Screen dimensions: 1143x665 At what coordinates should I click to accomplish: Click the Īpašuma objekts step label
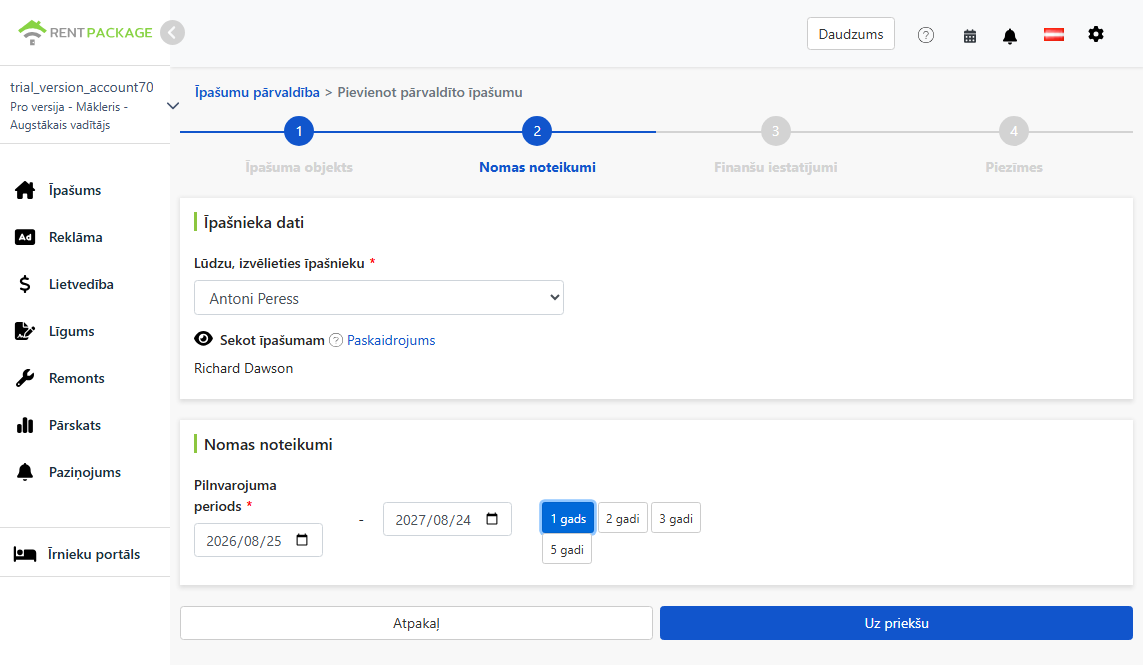(x=299, y=167)
